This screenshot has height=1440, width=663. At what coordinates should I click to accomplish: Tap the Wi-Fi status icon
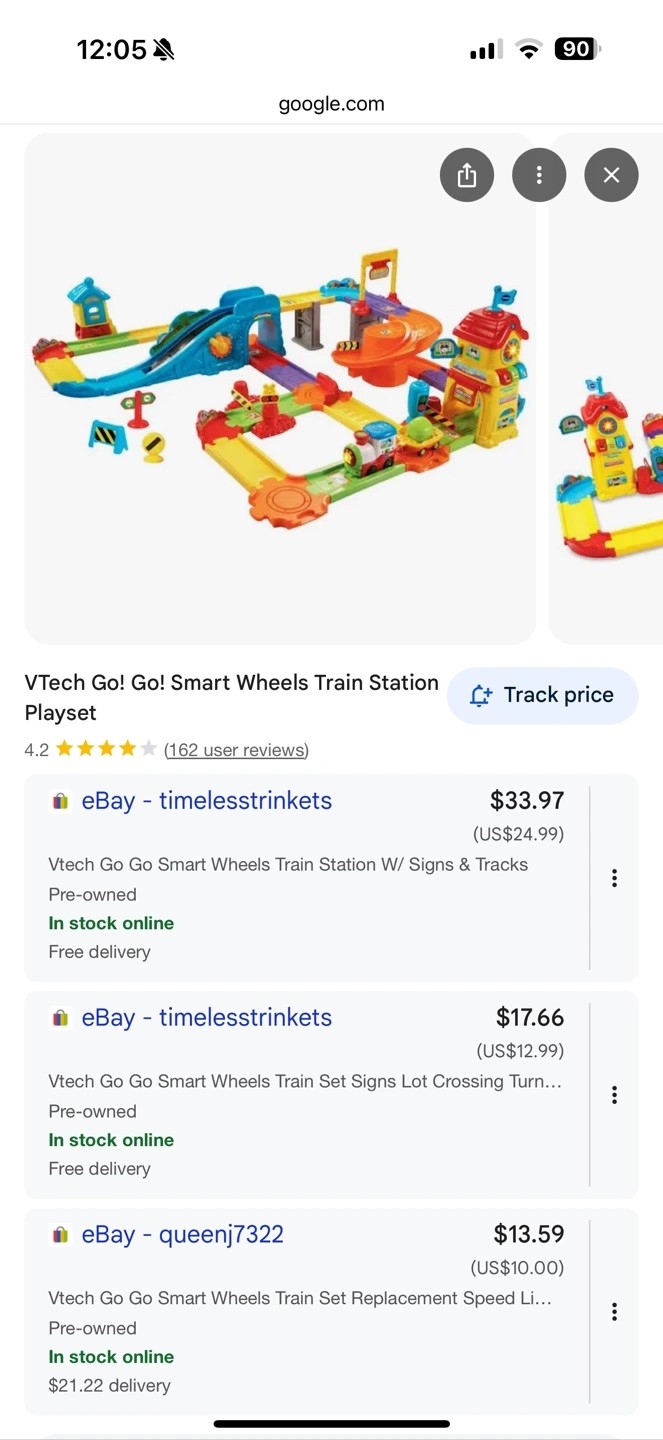click(528, 49)
